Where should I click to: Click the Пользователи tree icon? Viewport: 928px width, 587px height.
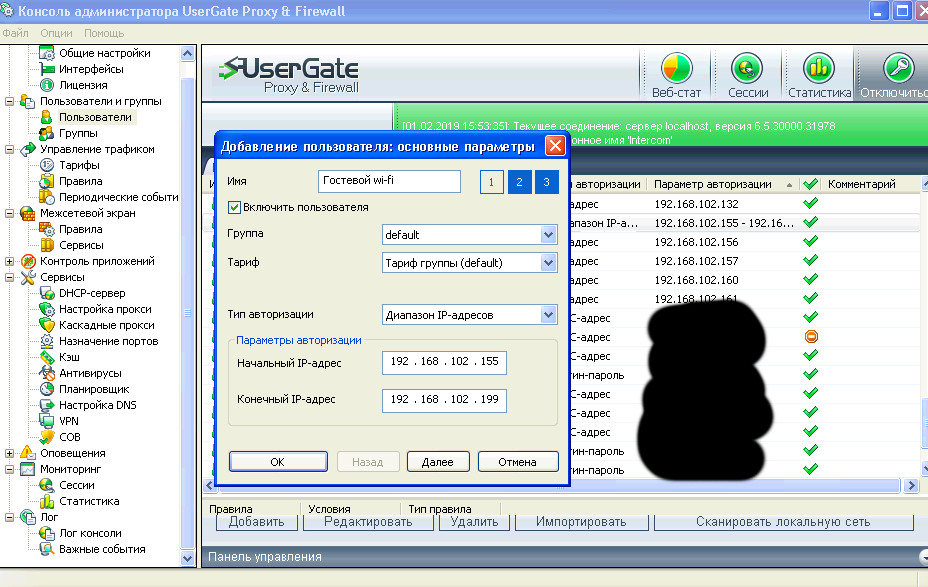click(47, 117)
